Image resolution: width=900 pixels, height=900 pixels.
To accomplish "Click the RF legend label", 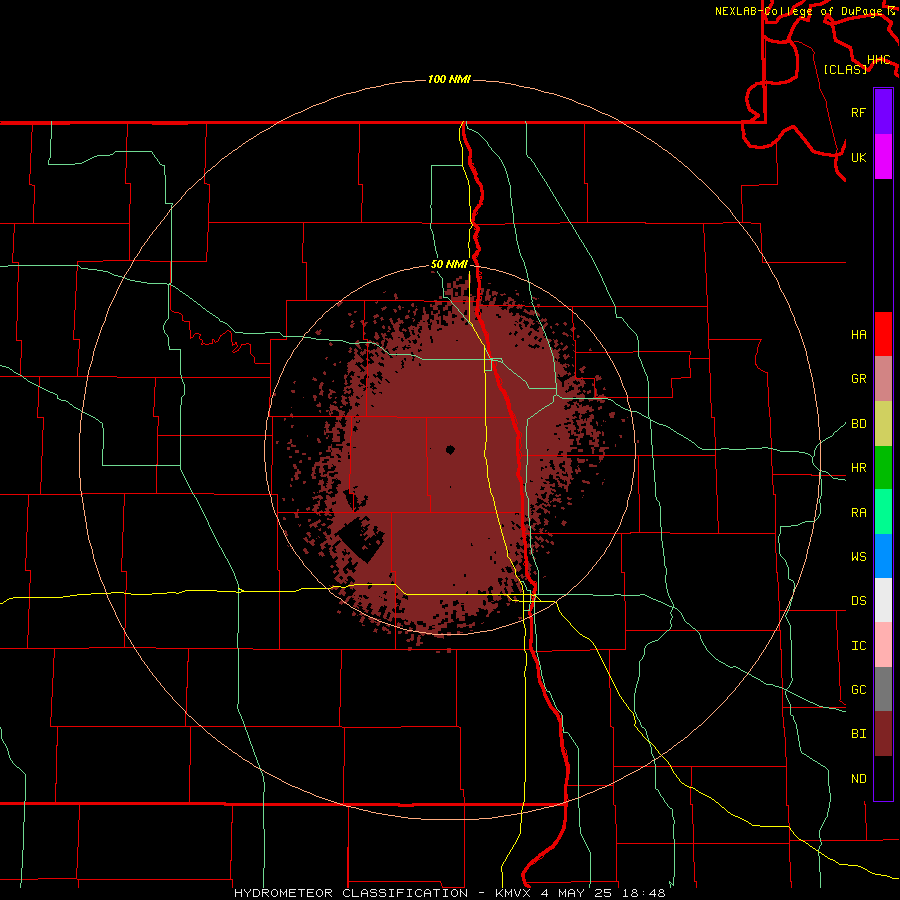I will (x=858, y=112).
